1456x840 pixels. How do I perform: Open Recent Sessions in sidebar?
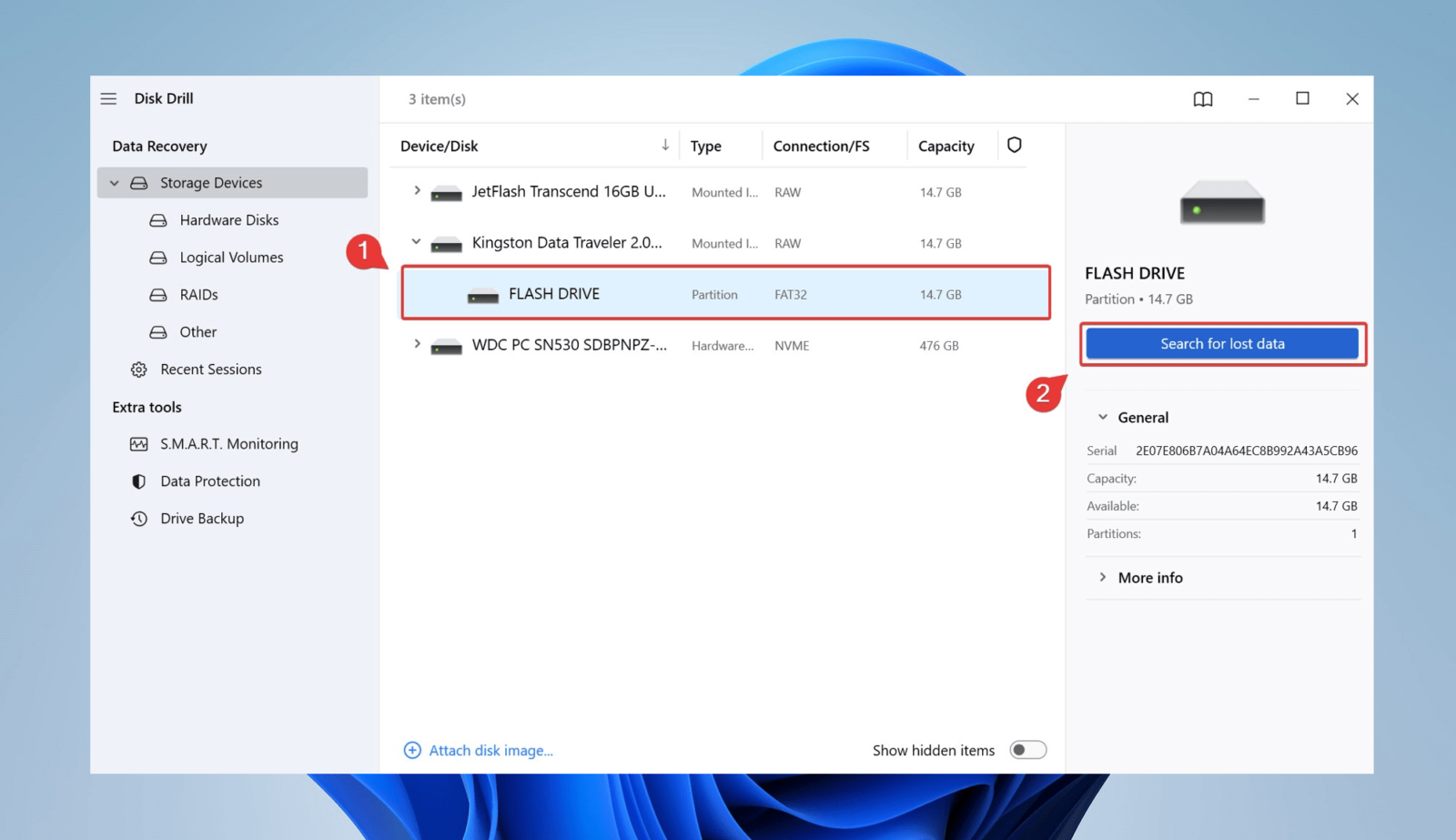coord(211,369)
